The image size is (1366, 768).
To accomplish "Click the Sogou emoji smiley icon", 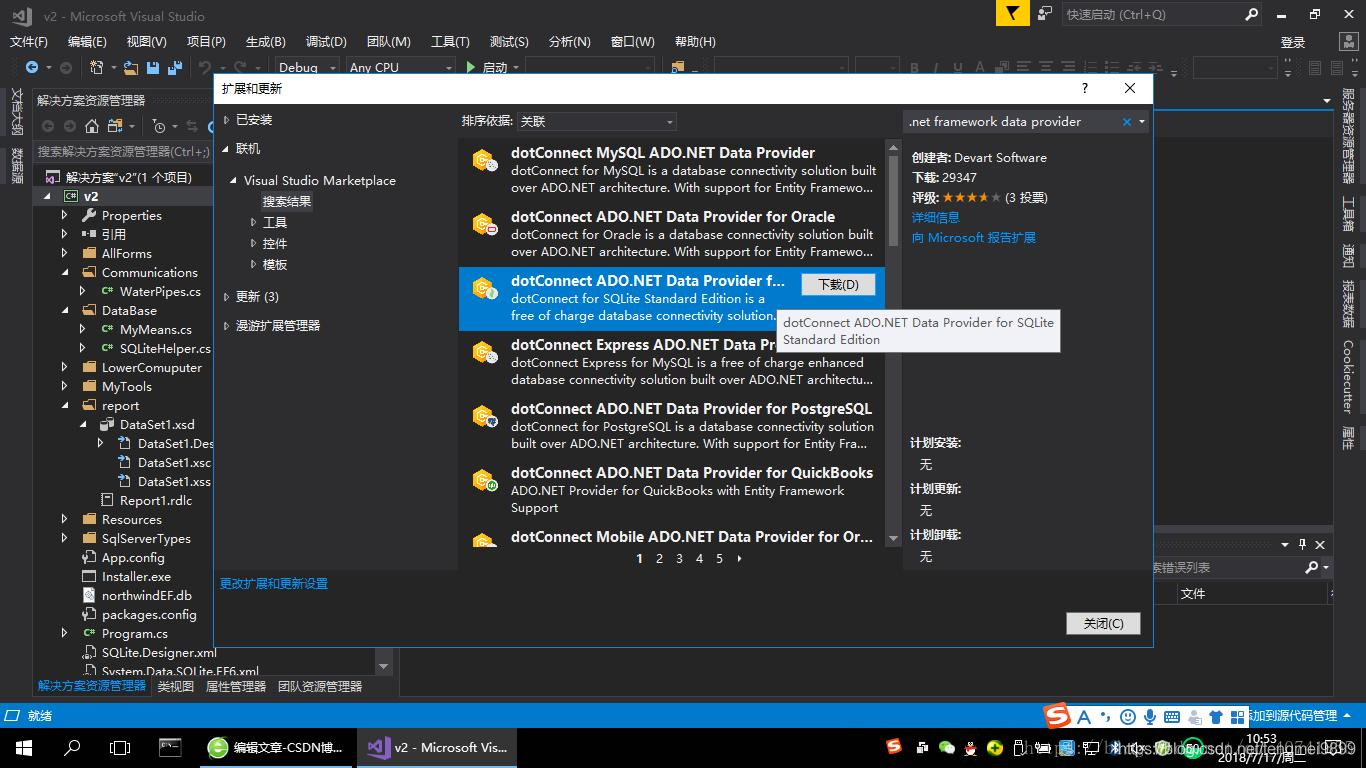I will [1128, 716].
